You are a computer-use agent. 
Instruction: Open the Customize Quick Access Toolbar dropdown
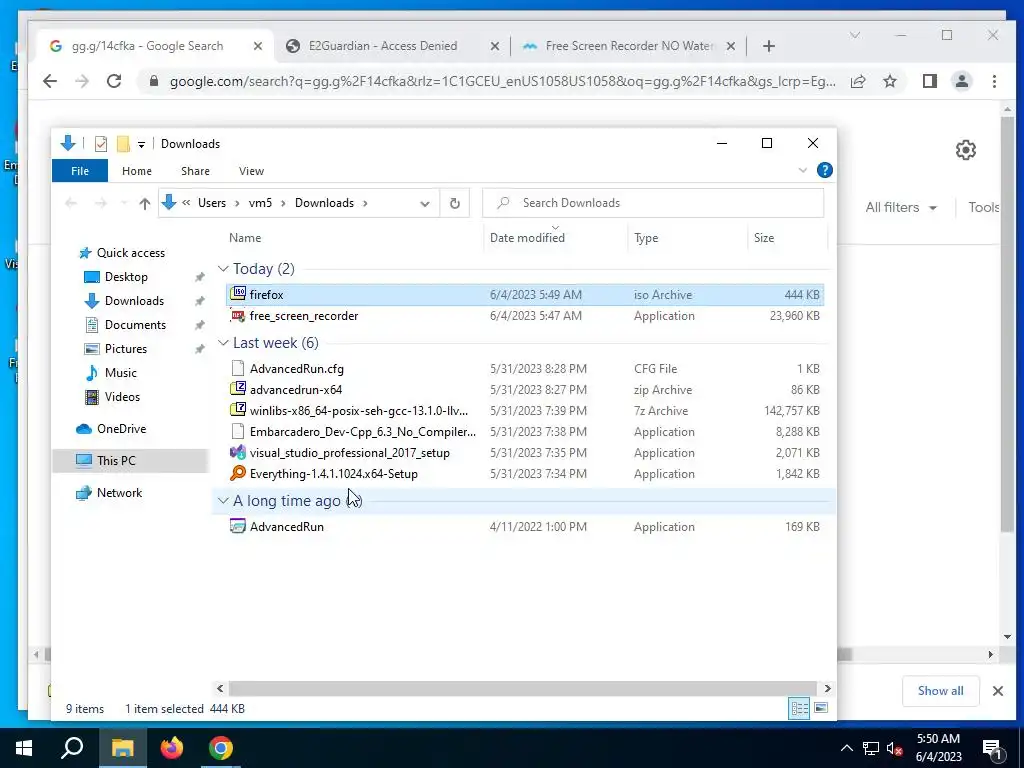coord(141,144)
